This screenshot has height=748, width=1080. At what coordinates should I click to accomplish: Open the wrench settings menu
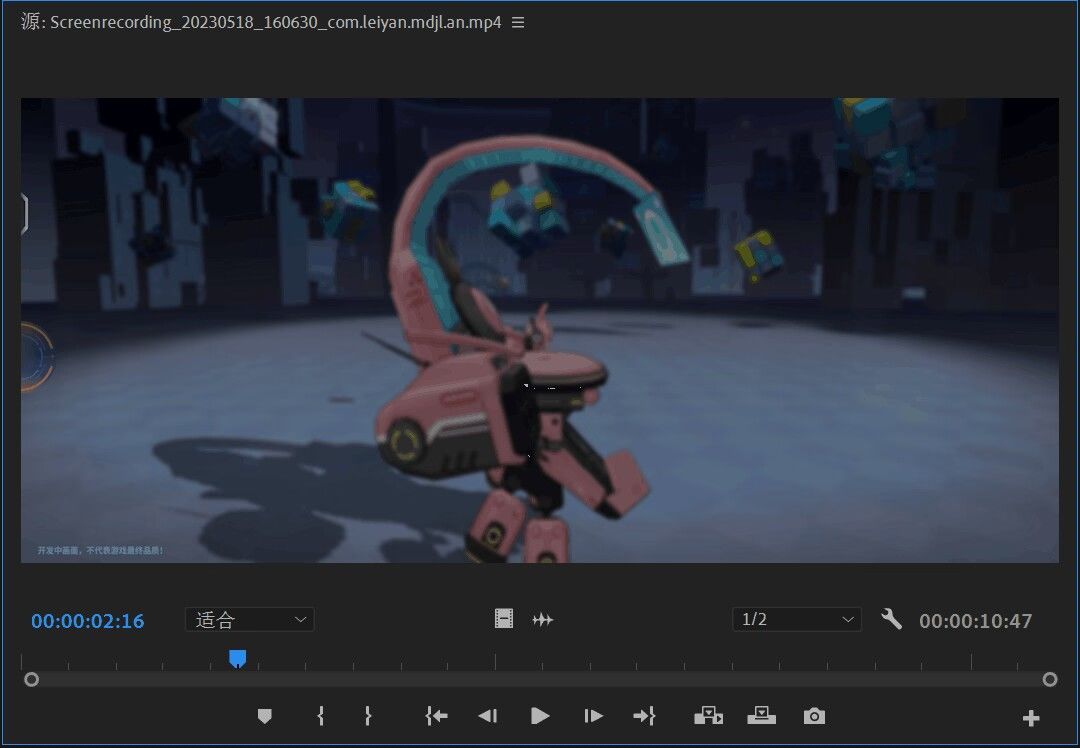[x=891, y=619]
